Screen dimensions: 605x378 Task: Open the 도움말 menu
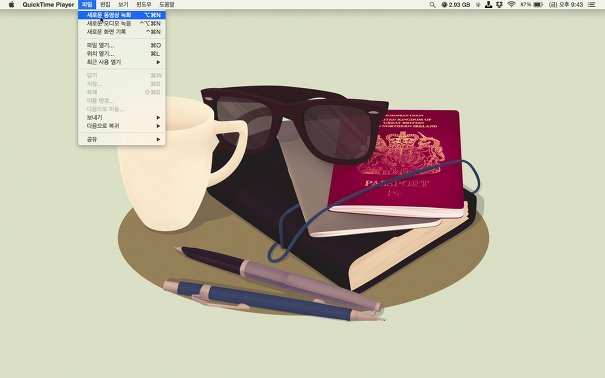[x=167, y=5]
